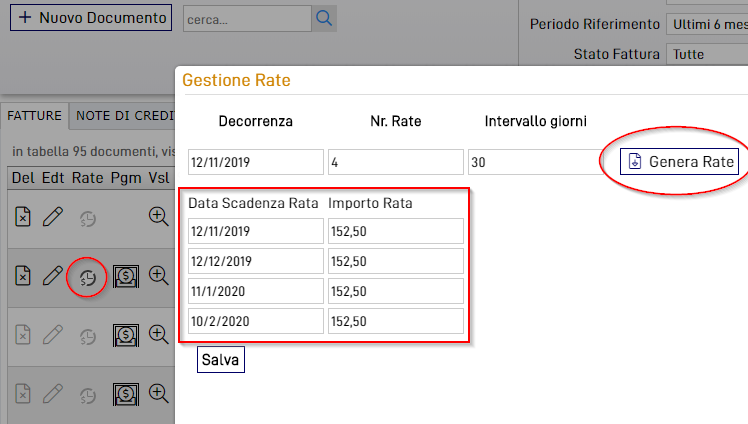Edit the first row document with pencil
This screenshot has width=748, height=424.
coord(55,216)
